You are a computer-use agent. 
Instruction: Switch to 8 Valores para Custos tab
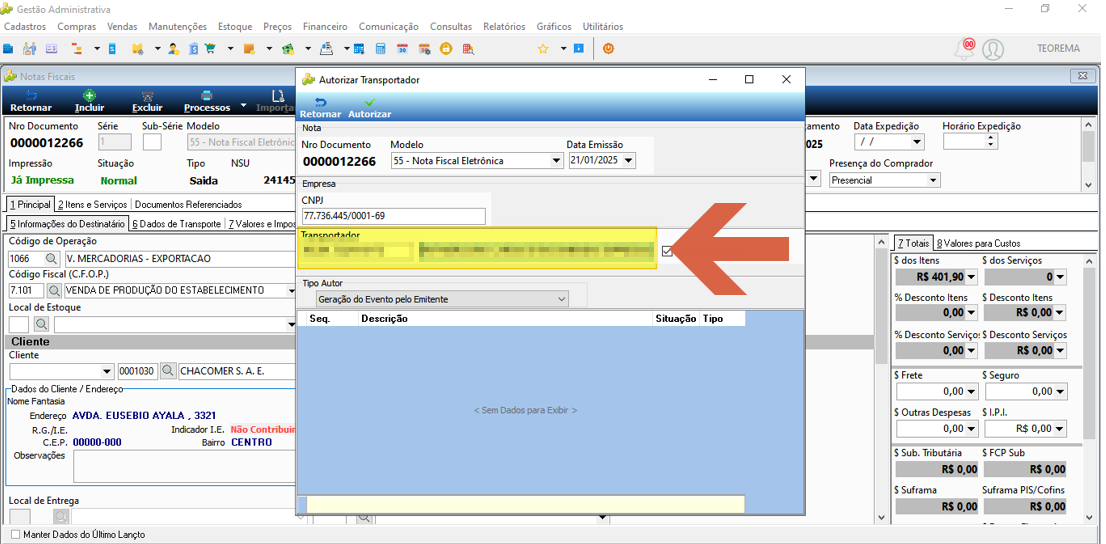click(x=978, y=243)
